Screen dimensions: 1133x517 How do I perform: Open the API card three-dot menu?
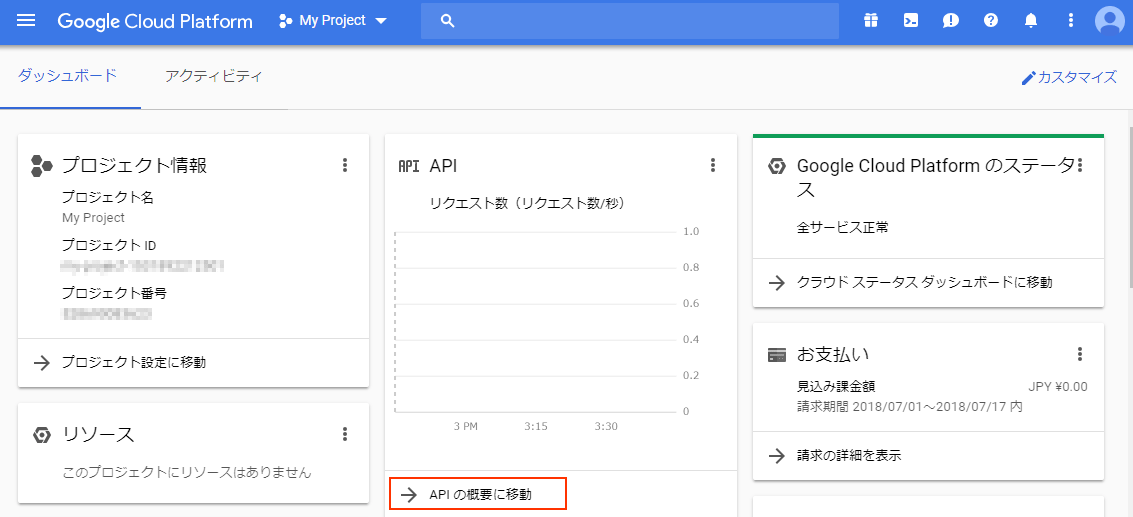(x=713, y=166)
